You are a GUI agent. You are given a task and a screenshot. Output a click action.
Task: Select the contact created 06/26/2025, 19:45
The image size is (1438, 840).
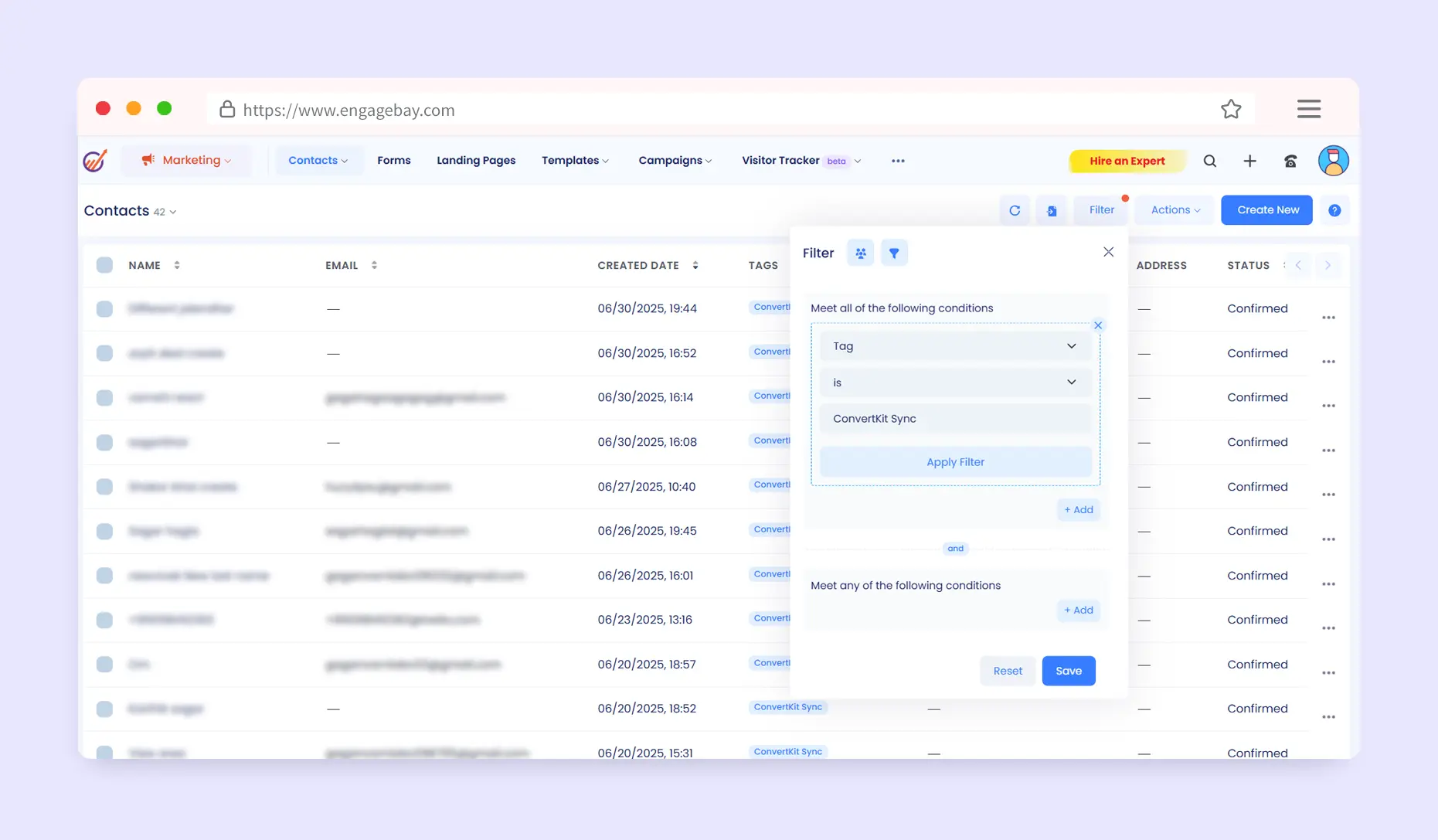click(x=104, y=532)
